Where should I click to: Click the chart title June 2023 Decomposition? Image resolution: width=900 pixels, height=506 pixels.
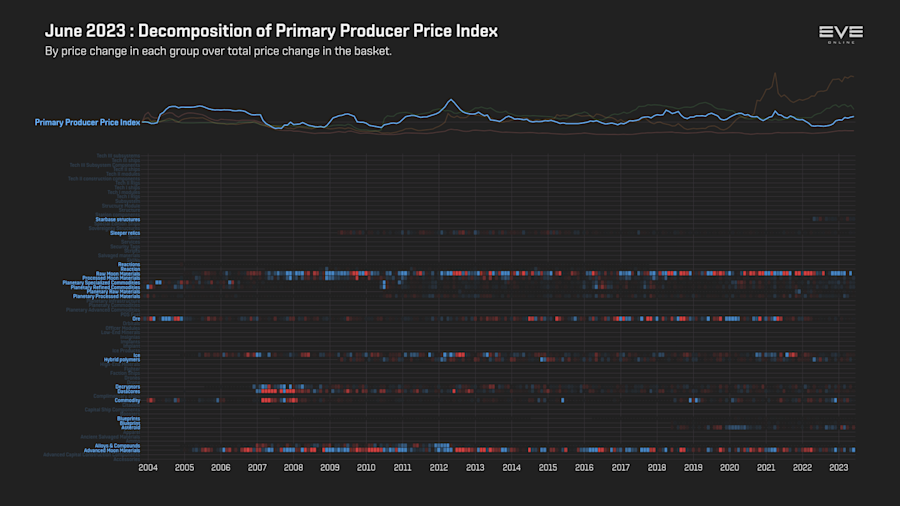pos(271,31)
